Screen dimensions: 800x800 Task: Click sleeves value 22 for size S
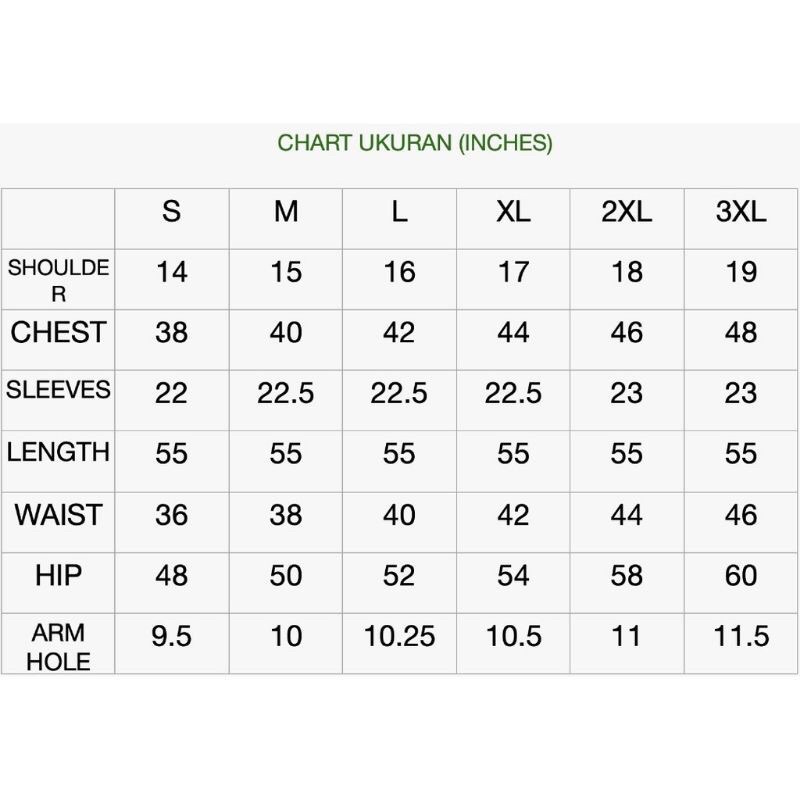(x=172, y=393)
